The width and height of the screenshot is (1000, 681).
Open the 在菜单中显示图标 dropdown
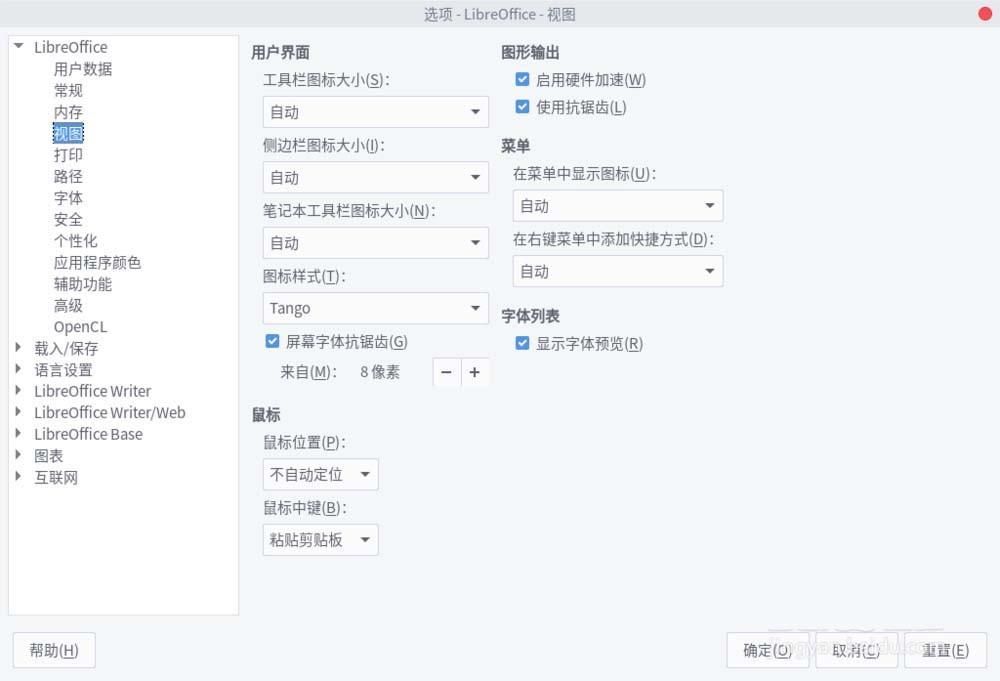pyautogui.click(x=616, y=205)
